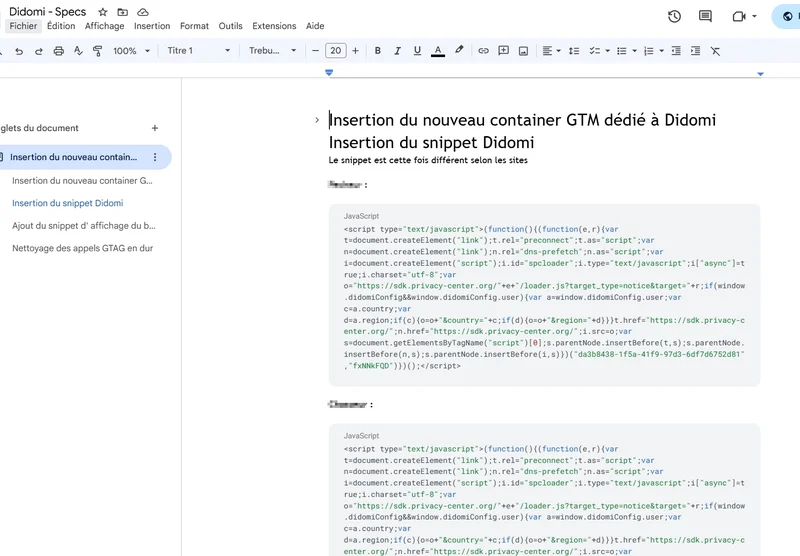The width and height of the screenshot is (800, 556).
Task: Open the video meeting dropdown arrow
Action: (754, 16)
